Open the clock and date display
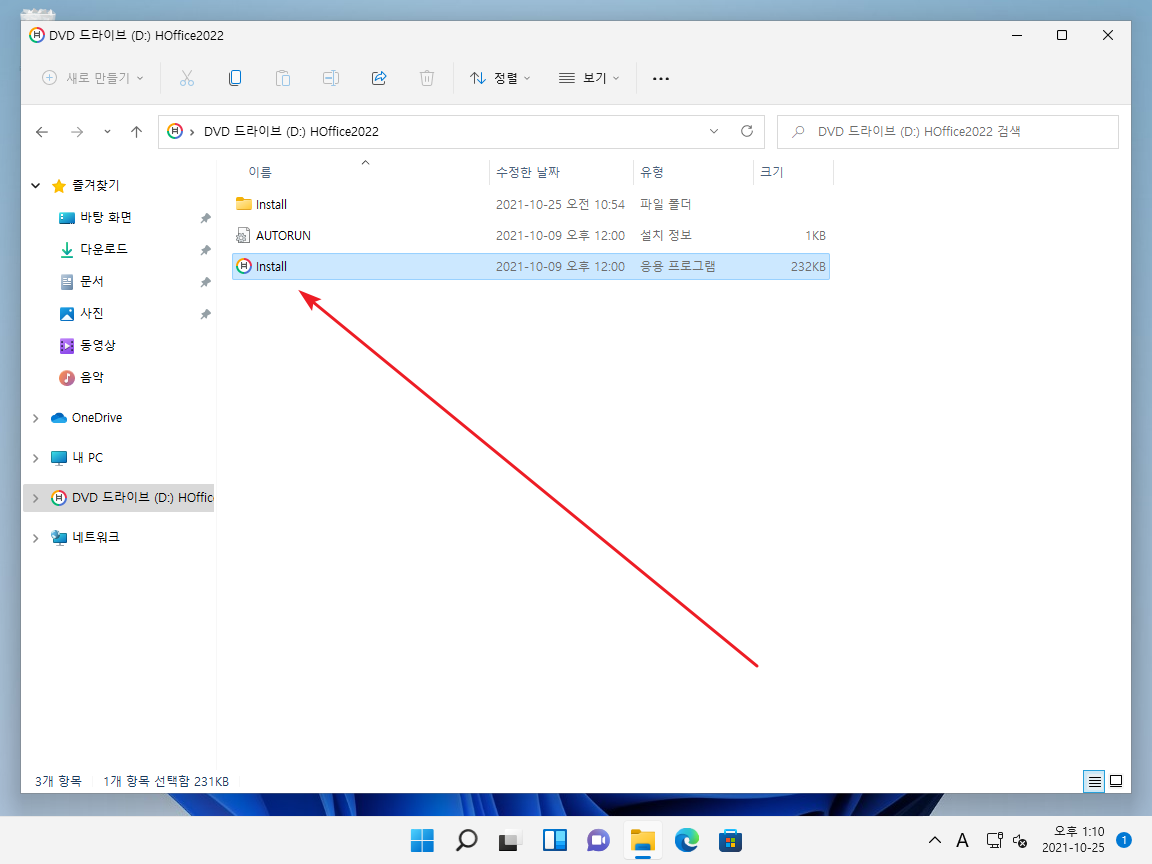This screenshot has height=864, width=1152. (1073, 840)
